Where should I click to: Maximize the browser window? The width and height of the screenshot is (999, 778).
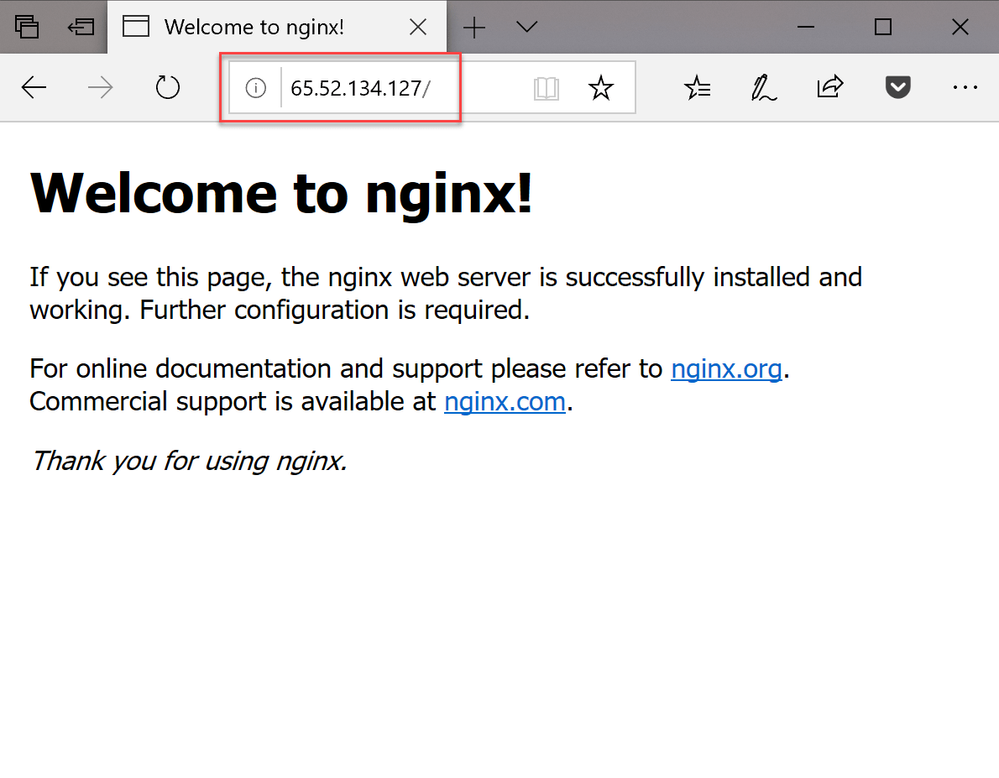(x=883, y=27)
